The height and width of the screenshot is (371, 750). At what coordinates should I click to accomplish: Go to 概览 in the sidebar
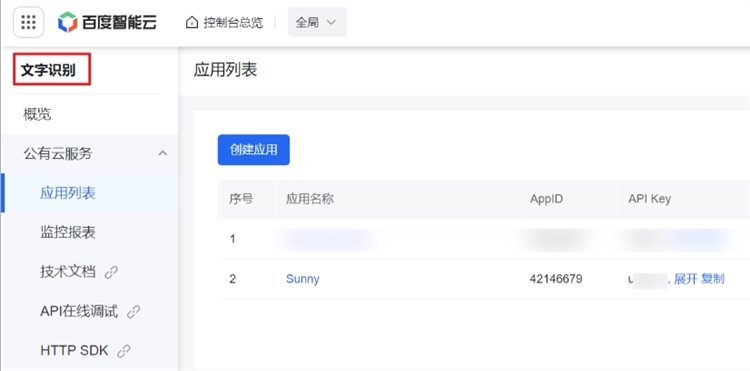(x=37, y=114)
